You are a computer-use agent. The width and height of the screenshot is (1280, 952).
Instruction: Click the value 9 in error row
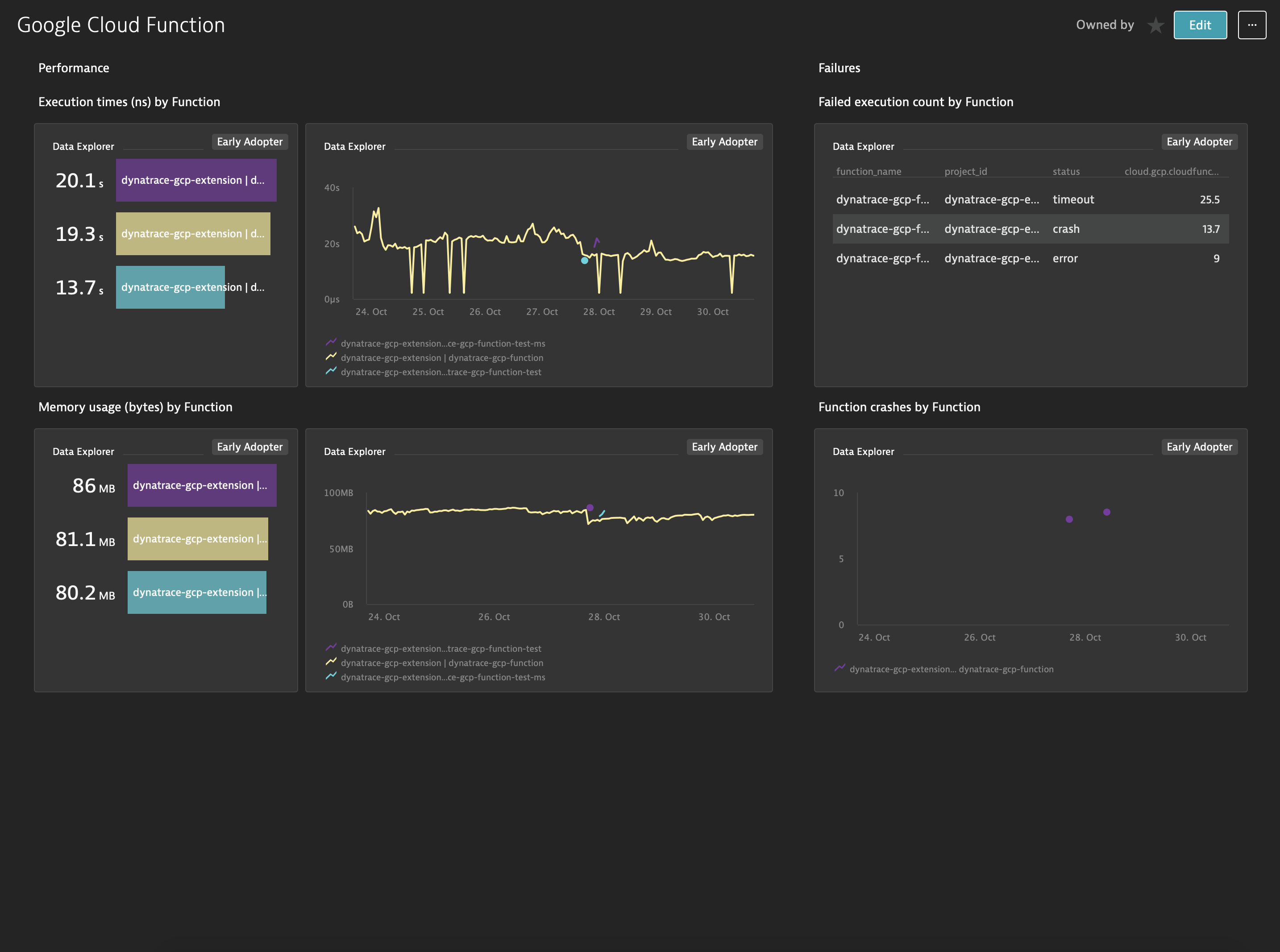[1216, 258]
